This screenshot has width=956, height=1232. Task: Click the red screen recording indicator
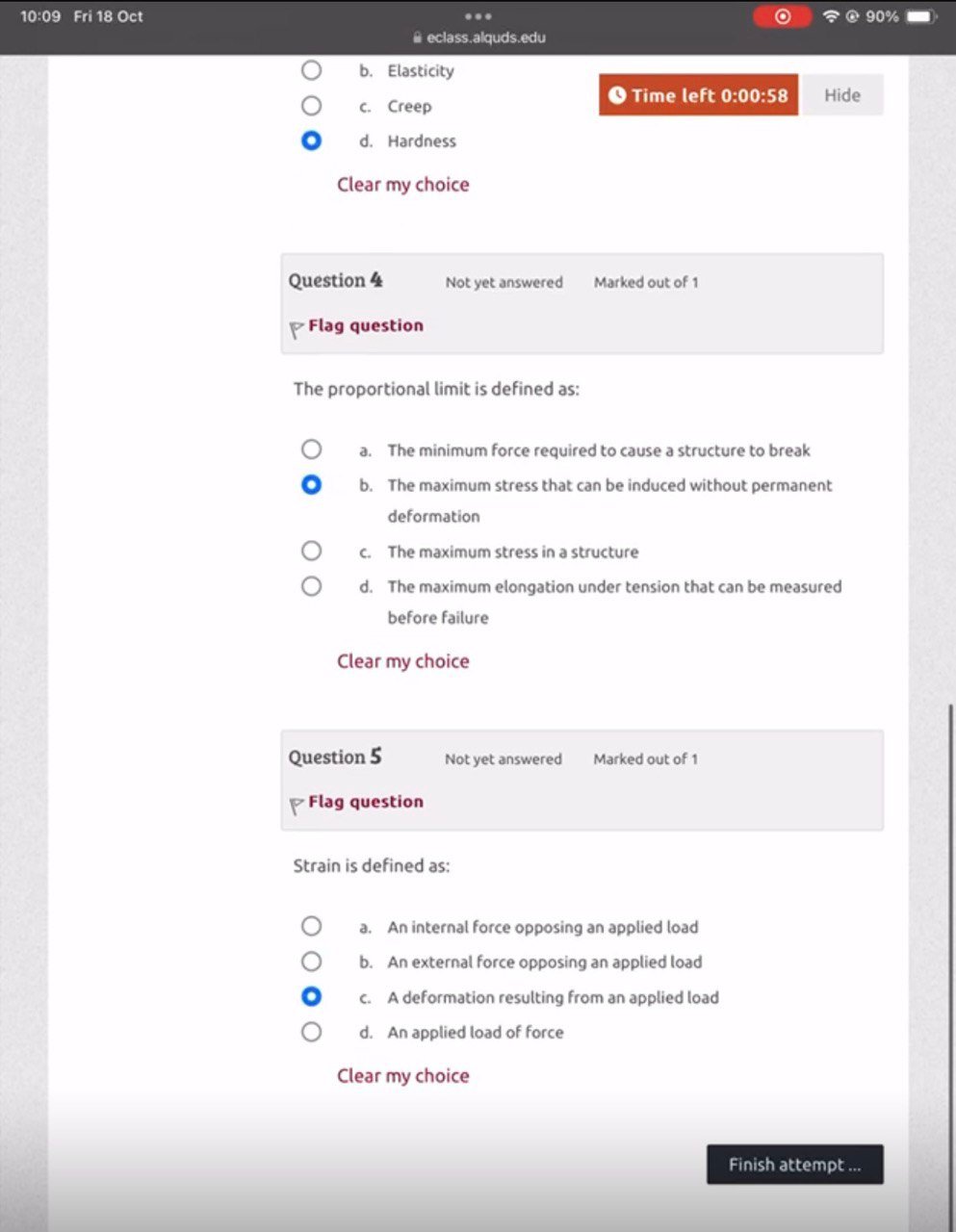click(x=782, y=16)
